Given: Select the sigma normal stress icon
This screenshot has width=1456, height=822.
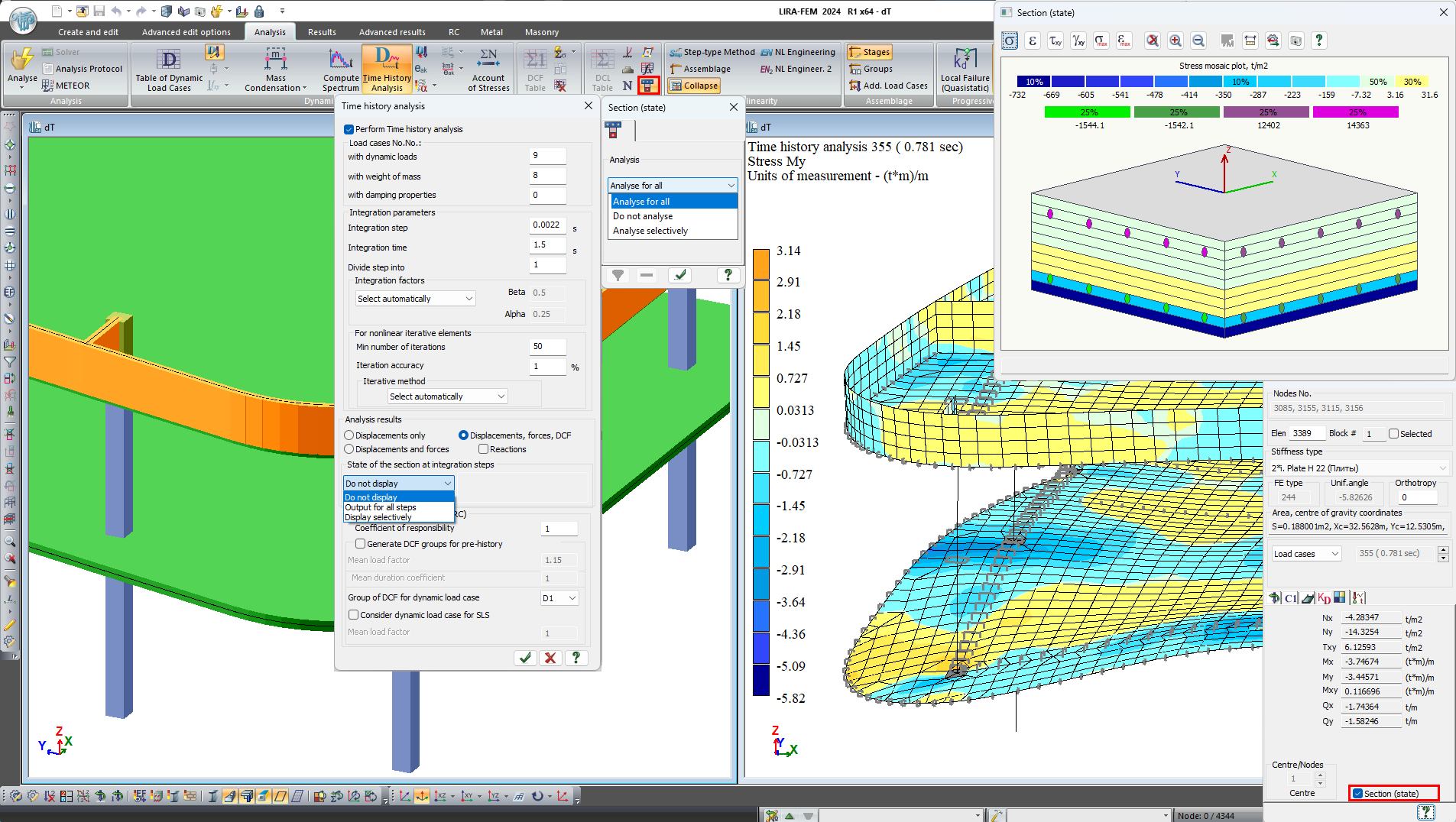Looking at the screenshot, I should [1010, 41].
